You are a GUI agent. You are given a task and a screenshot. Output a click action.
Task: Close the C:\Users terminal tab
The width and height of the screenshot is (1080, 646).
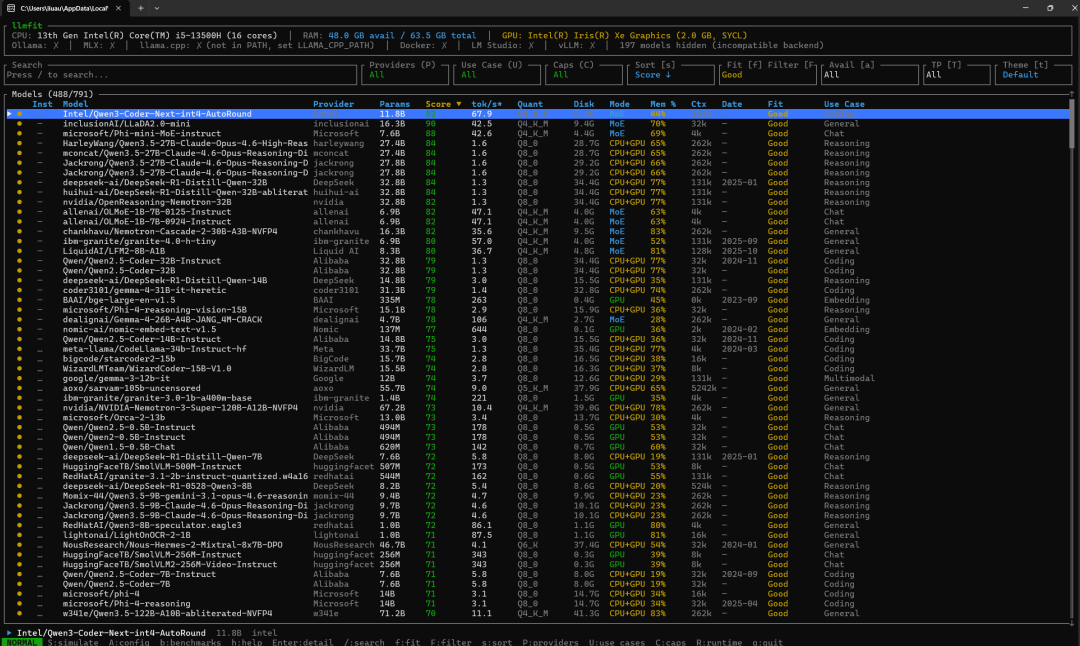click(118, 8)
